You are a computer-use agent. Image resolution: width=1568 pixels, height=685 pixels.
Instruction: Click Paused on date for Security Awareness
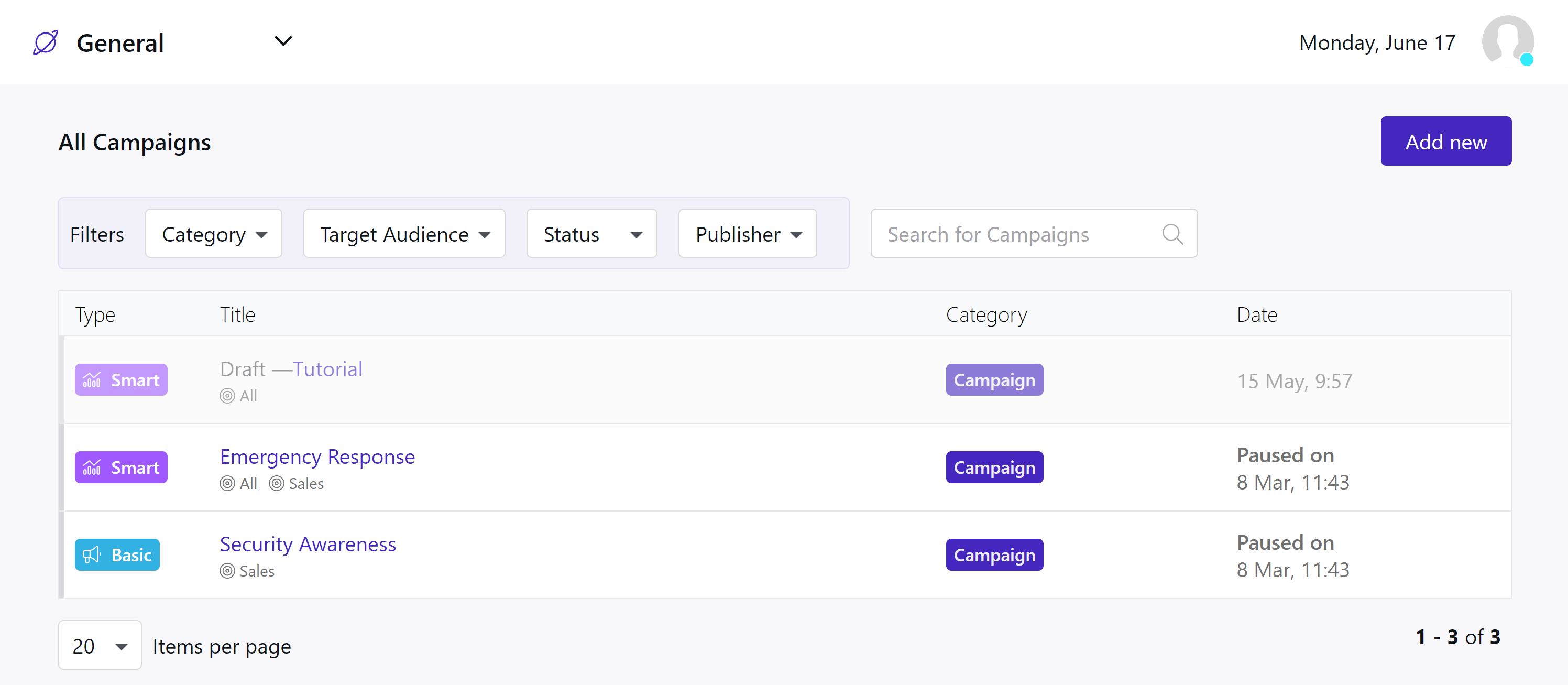[1293, 557]
